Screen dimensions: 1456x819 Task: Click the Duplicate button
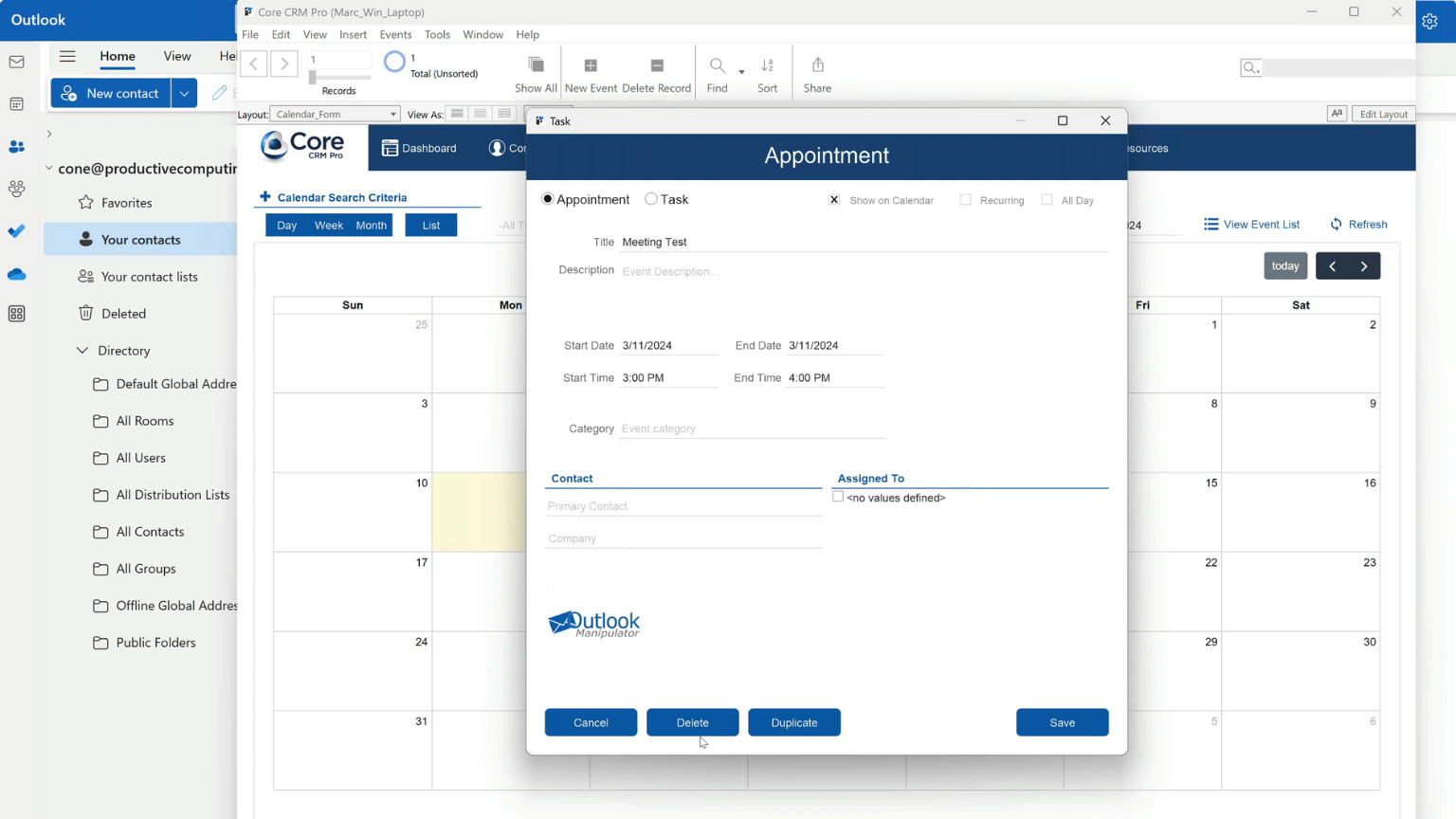(793, 722)
